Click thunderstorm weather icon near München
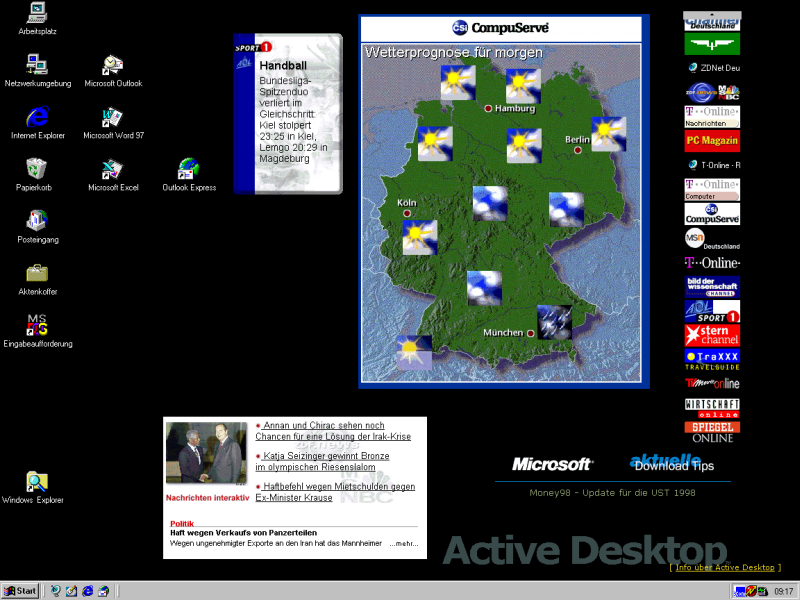This screenshot has height=600, width=800. [555, 322]
